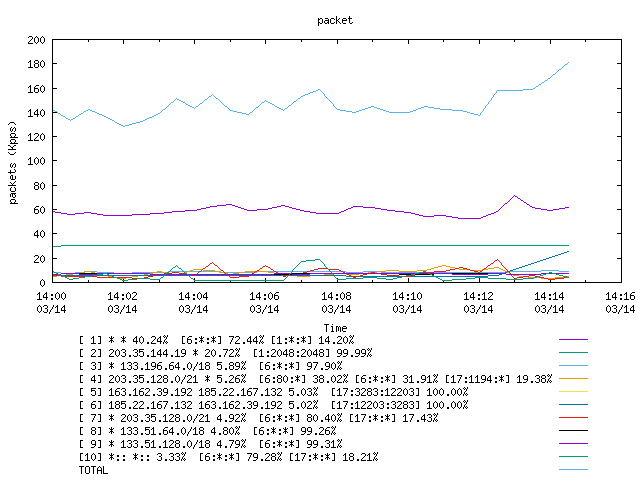This screenshot has width=640, height=480.
Task: Select legend entry [ 8] 133.51.64.0/18
Action: (x=207, y=431)
